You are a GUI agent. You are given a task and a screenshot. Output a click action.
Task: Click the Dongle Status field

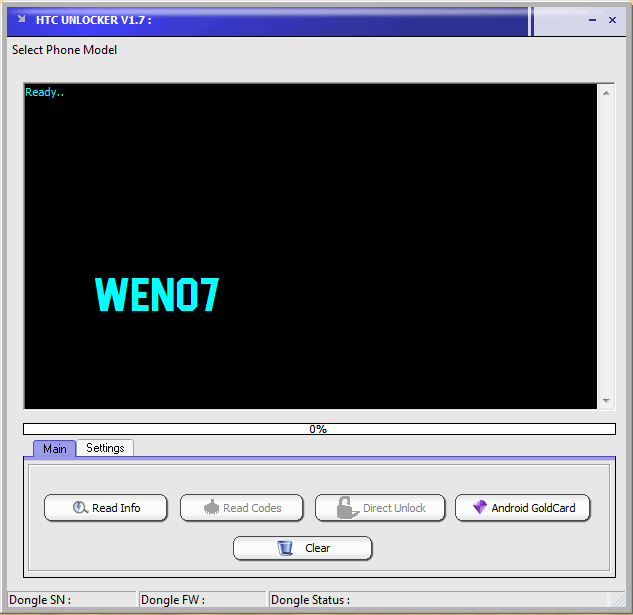pyautogui.click(x=438, y=600)
